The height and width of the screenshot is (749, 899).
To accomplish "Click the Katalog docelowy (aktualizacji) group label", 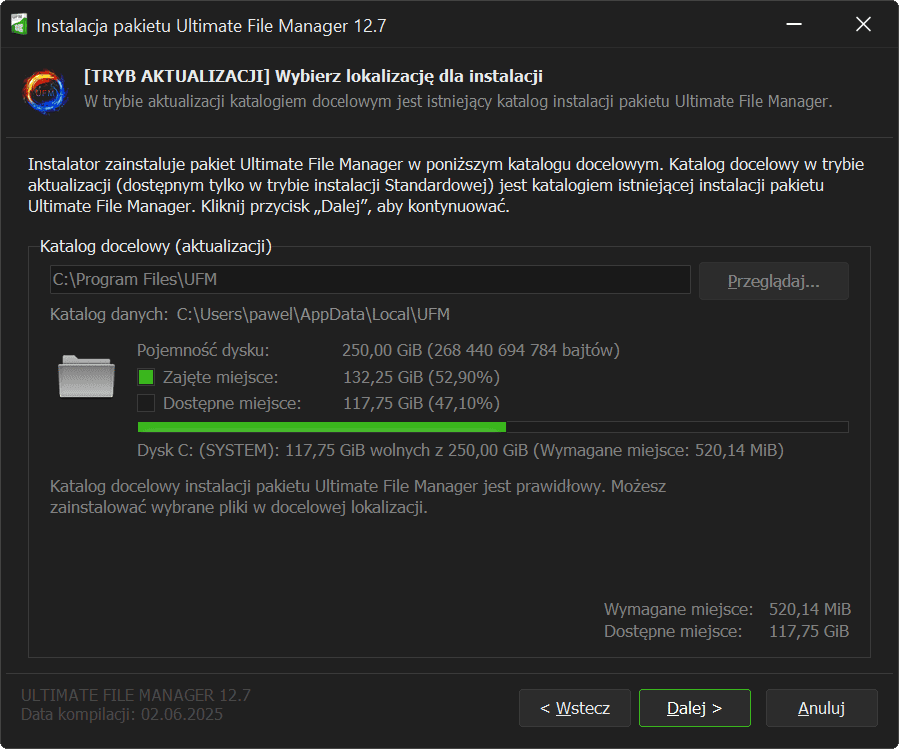I will point(155,246).
